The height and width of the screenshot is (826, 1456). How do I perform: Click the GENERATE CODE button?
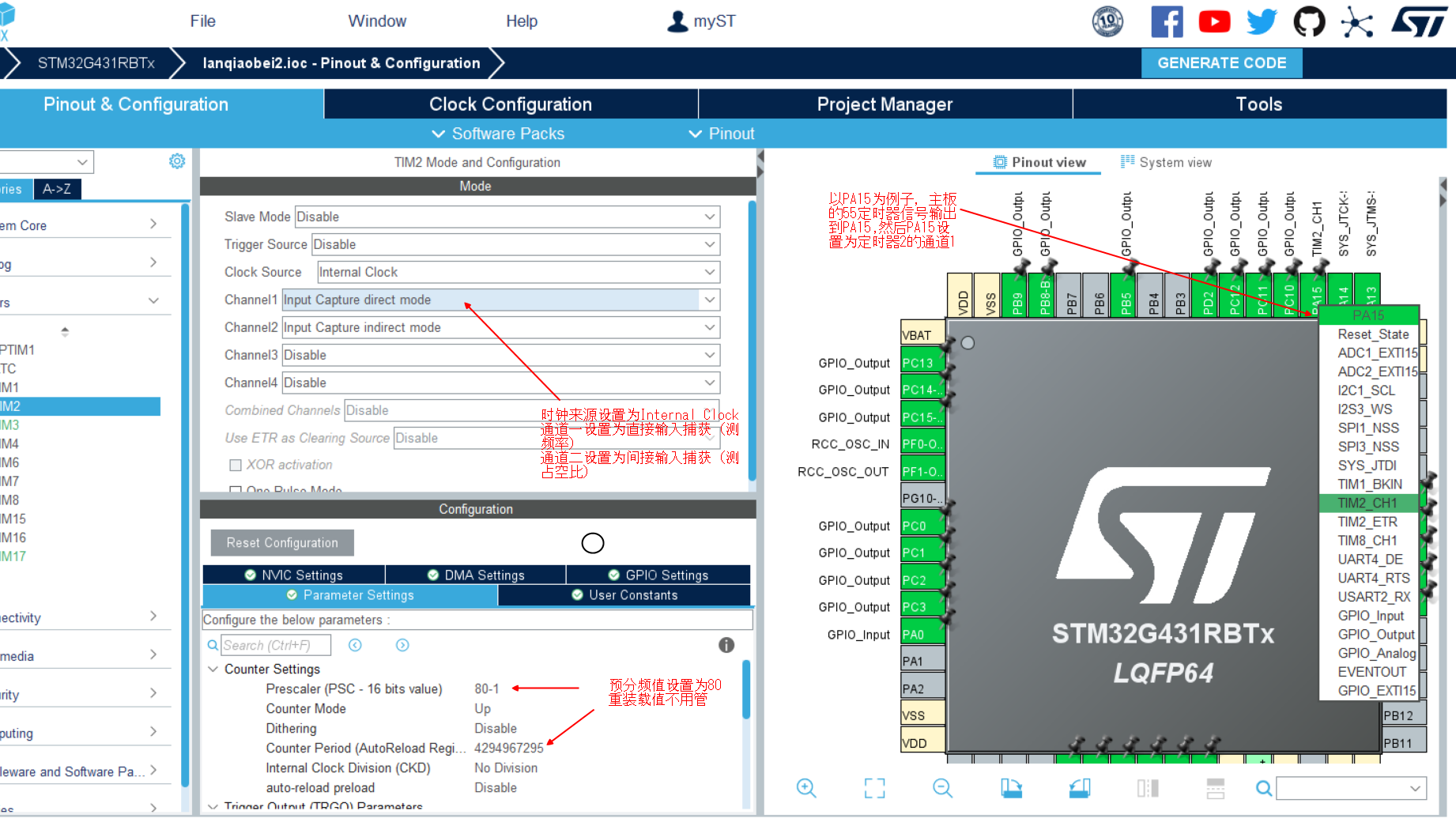[x=1222, y=62]
